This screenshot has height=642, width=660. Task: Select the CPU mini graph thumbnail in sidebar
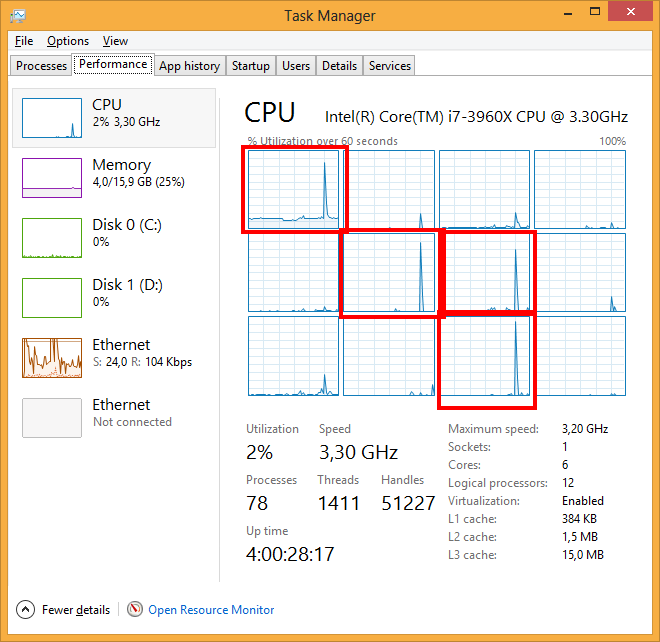pos(52,118)
